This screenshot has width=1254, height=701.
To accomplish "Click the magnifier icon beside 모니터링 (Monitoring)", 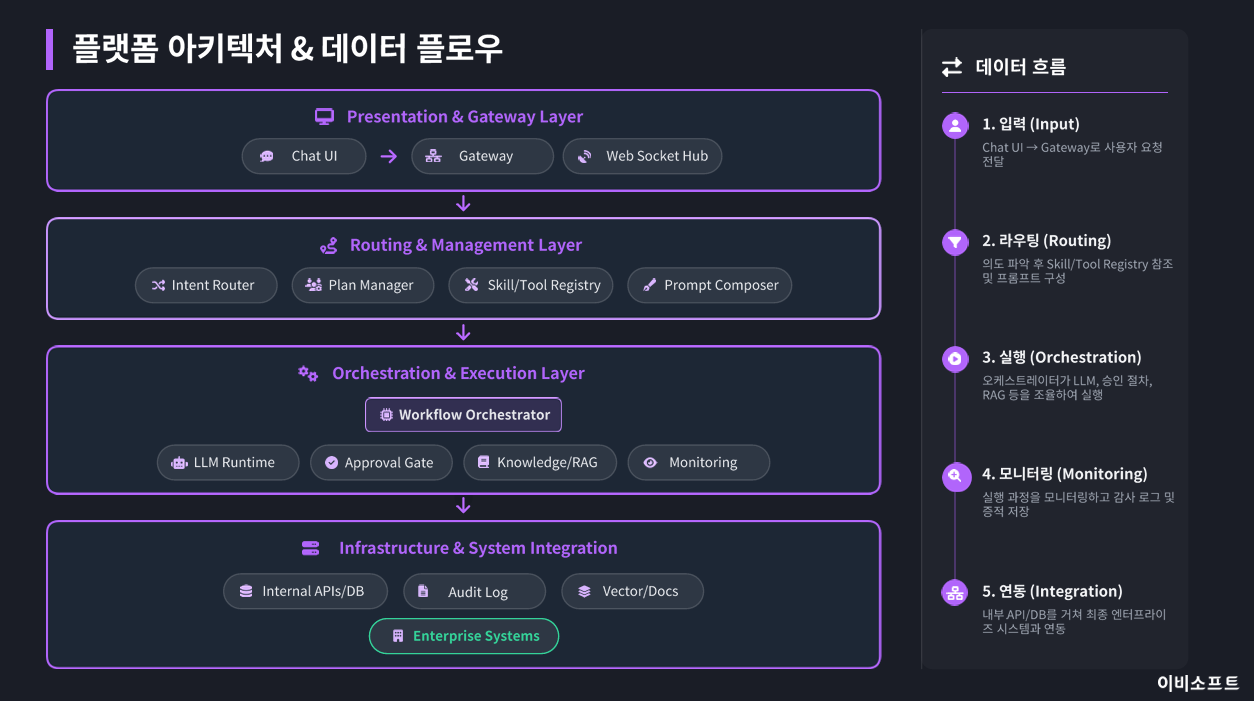I will click(x=955, y=476).
